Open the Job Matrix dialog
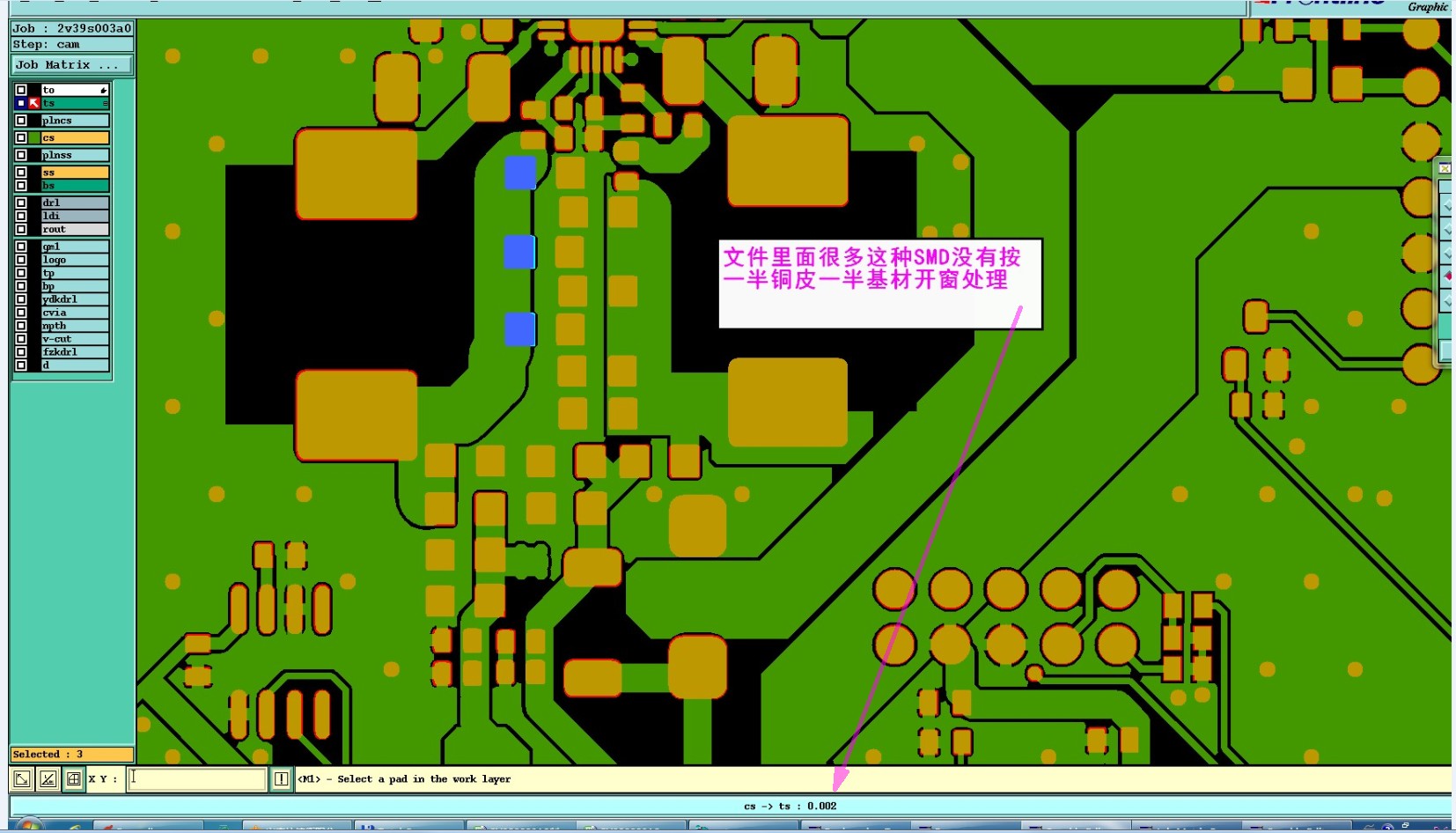 pos(71,65)
